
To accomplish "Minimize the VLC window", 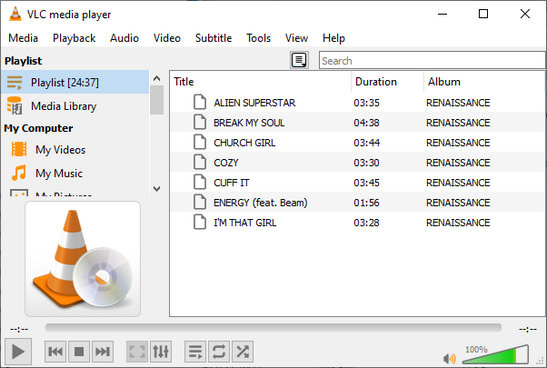I will (x=442, y=14).
